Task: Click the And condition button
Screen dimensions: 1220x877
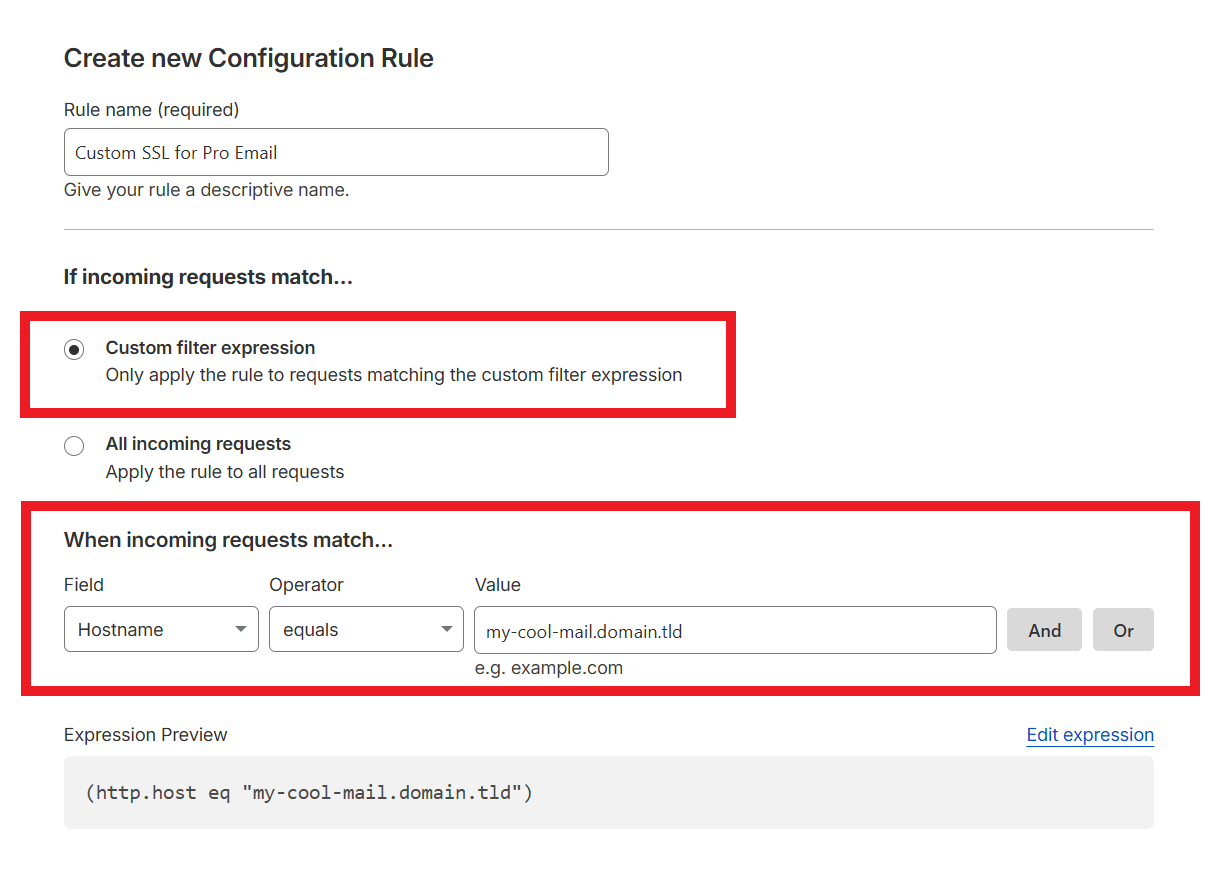Action: [x=1044, y=629]
